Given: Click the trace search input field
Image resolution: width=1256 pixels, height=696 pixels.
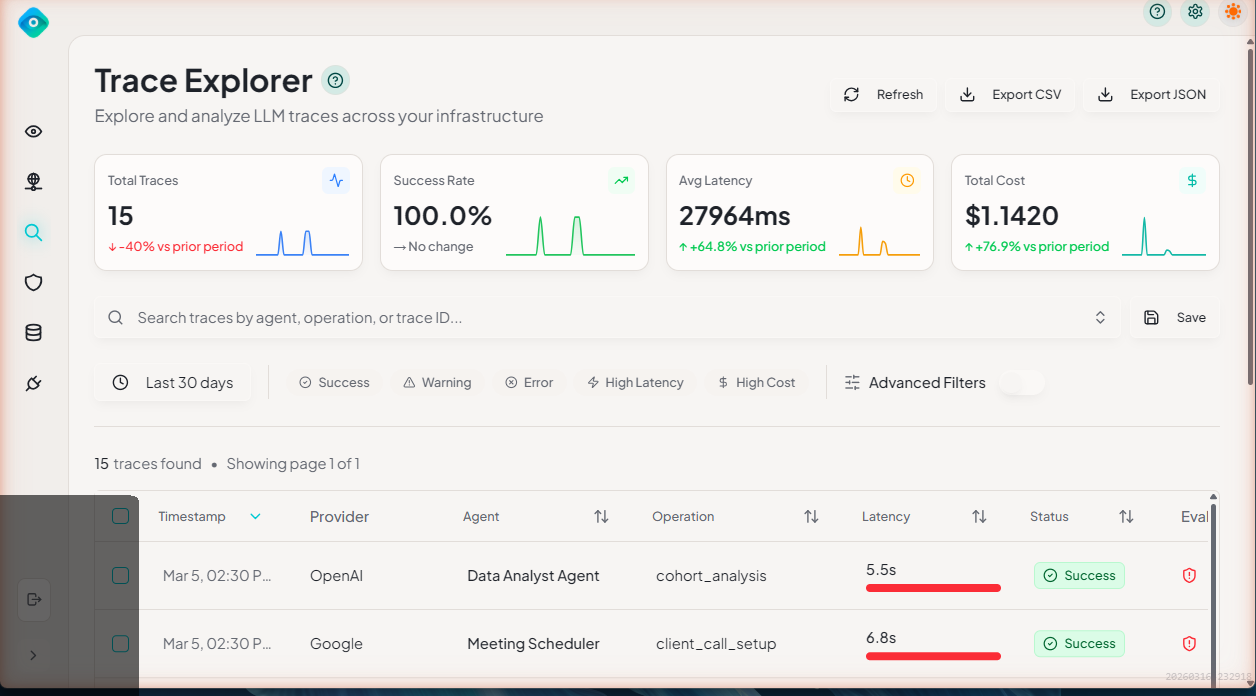Looking at the screenshot, I should 600,318.
